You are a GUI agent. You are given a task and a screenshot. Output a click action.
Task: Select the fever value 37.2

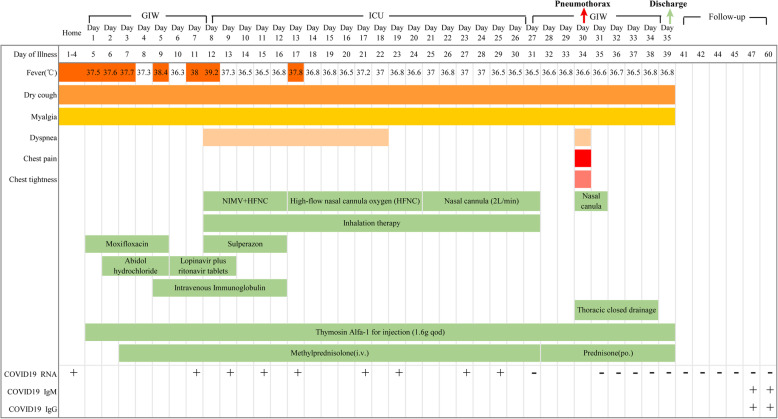coord(363,72)
